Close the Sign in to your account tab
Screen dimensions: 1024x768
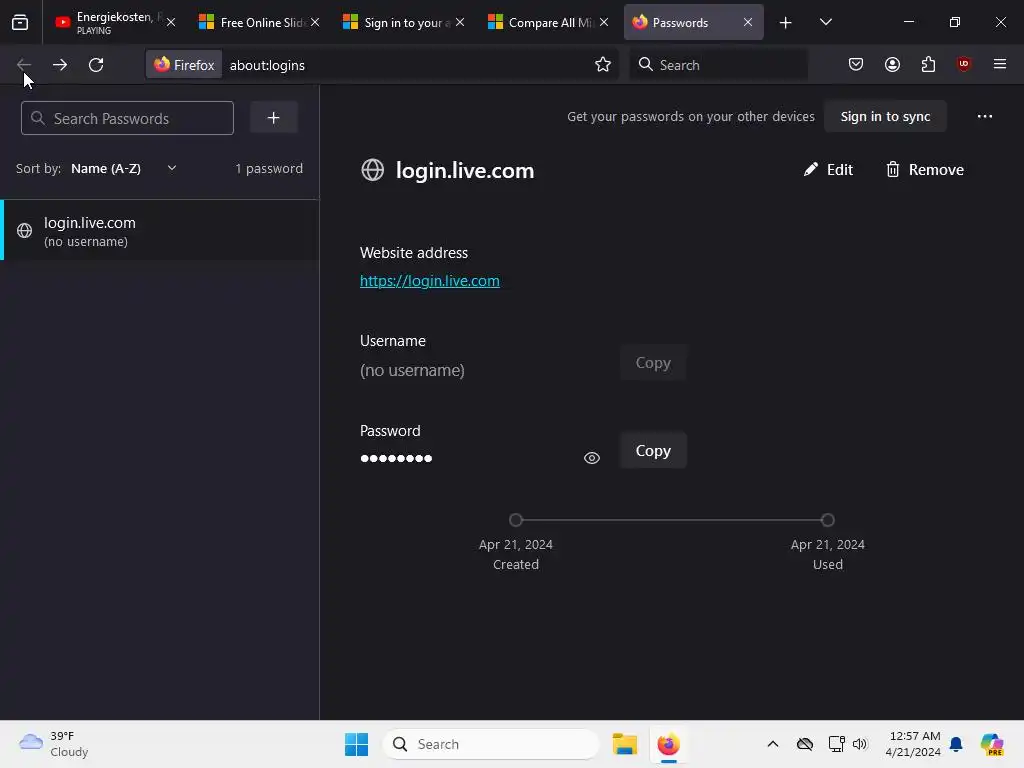click(460, 22)
